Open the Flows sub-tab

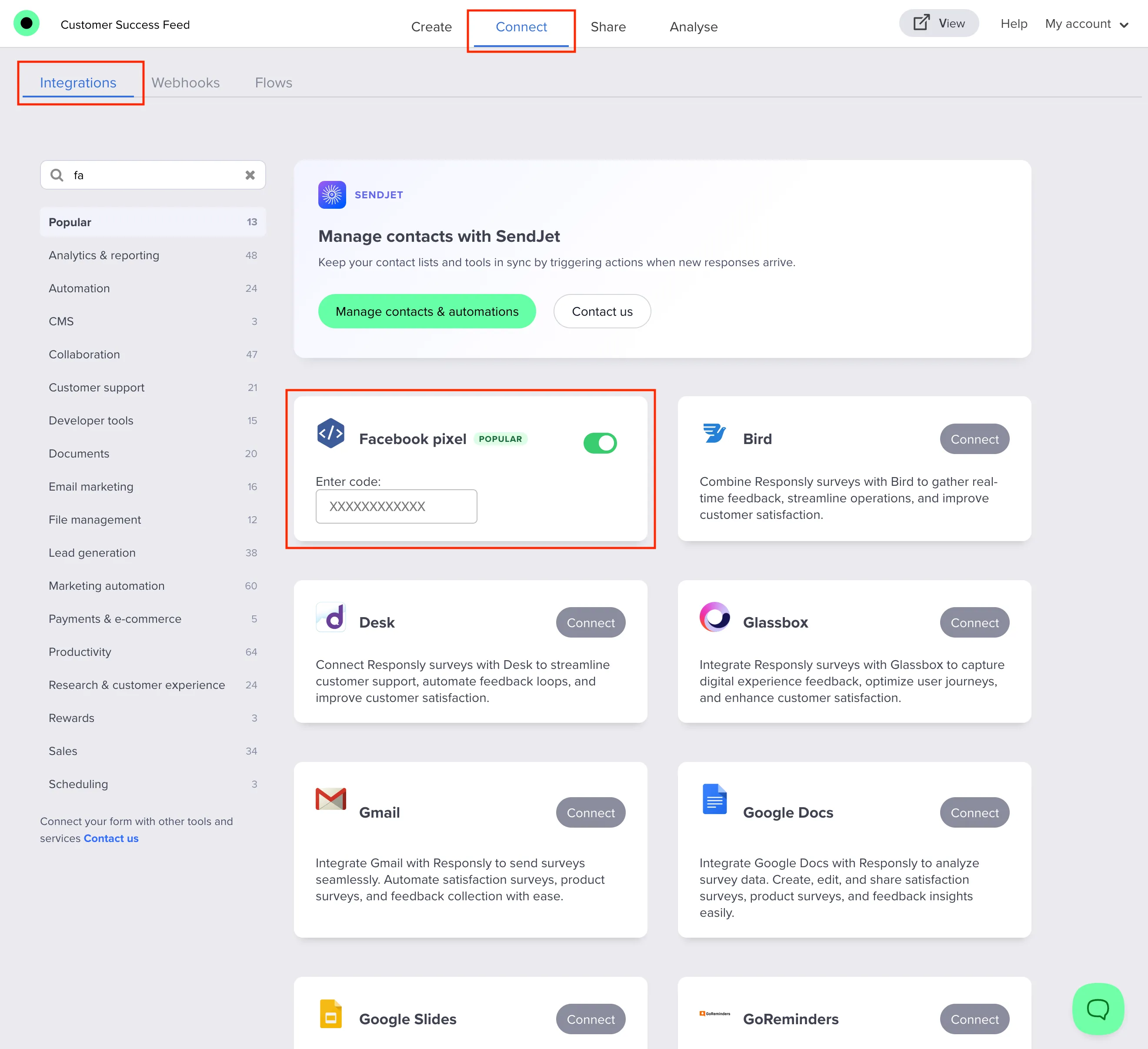[x=274, y=83]
